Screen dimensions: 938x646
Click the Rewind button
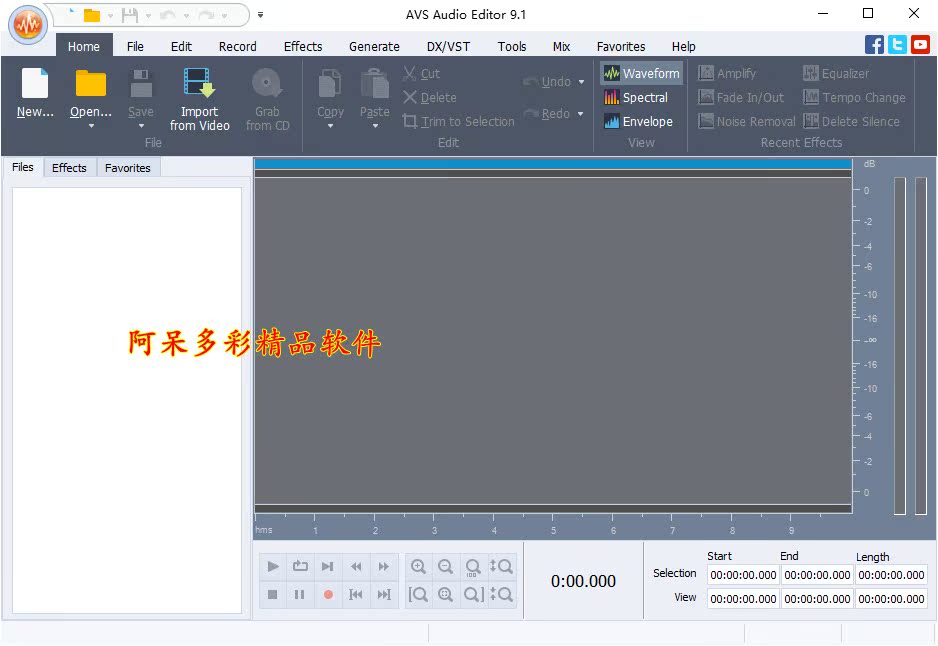click(356, 566)
